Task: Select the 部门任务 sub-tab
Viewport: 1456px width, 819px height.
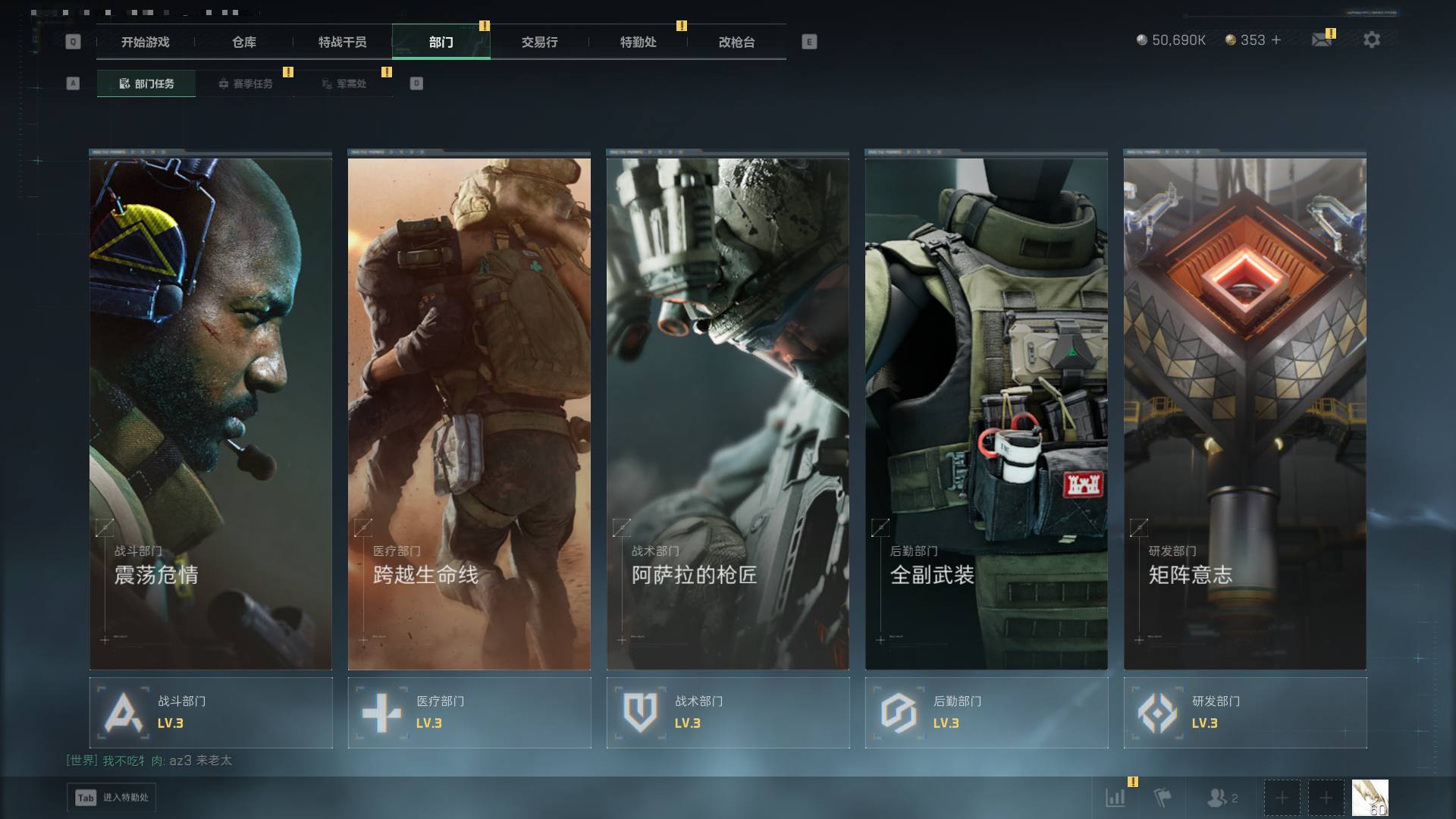Action: coord(146,83)
